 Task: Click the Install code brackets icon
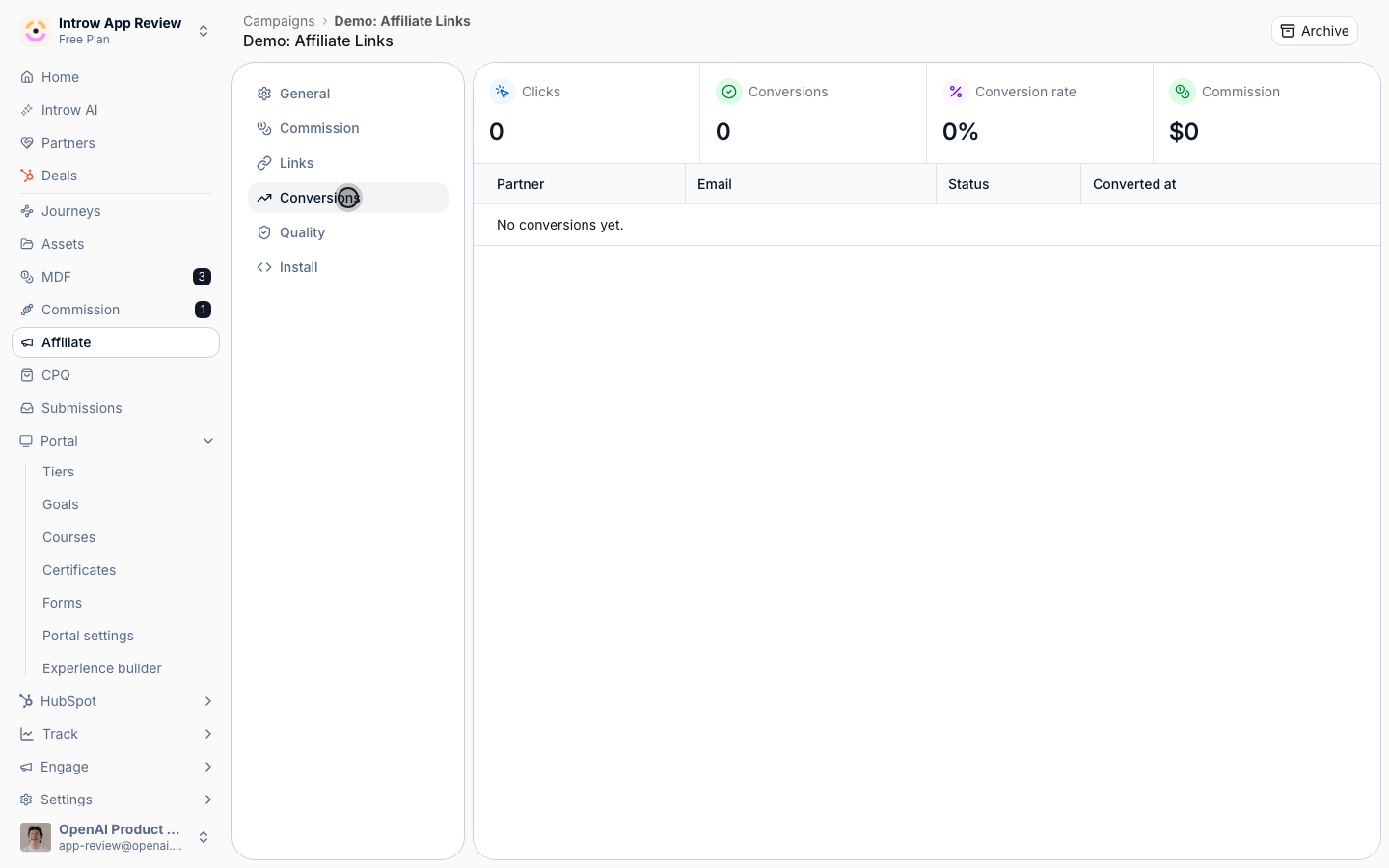(264, 267)
